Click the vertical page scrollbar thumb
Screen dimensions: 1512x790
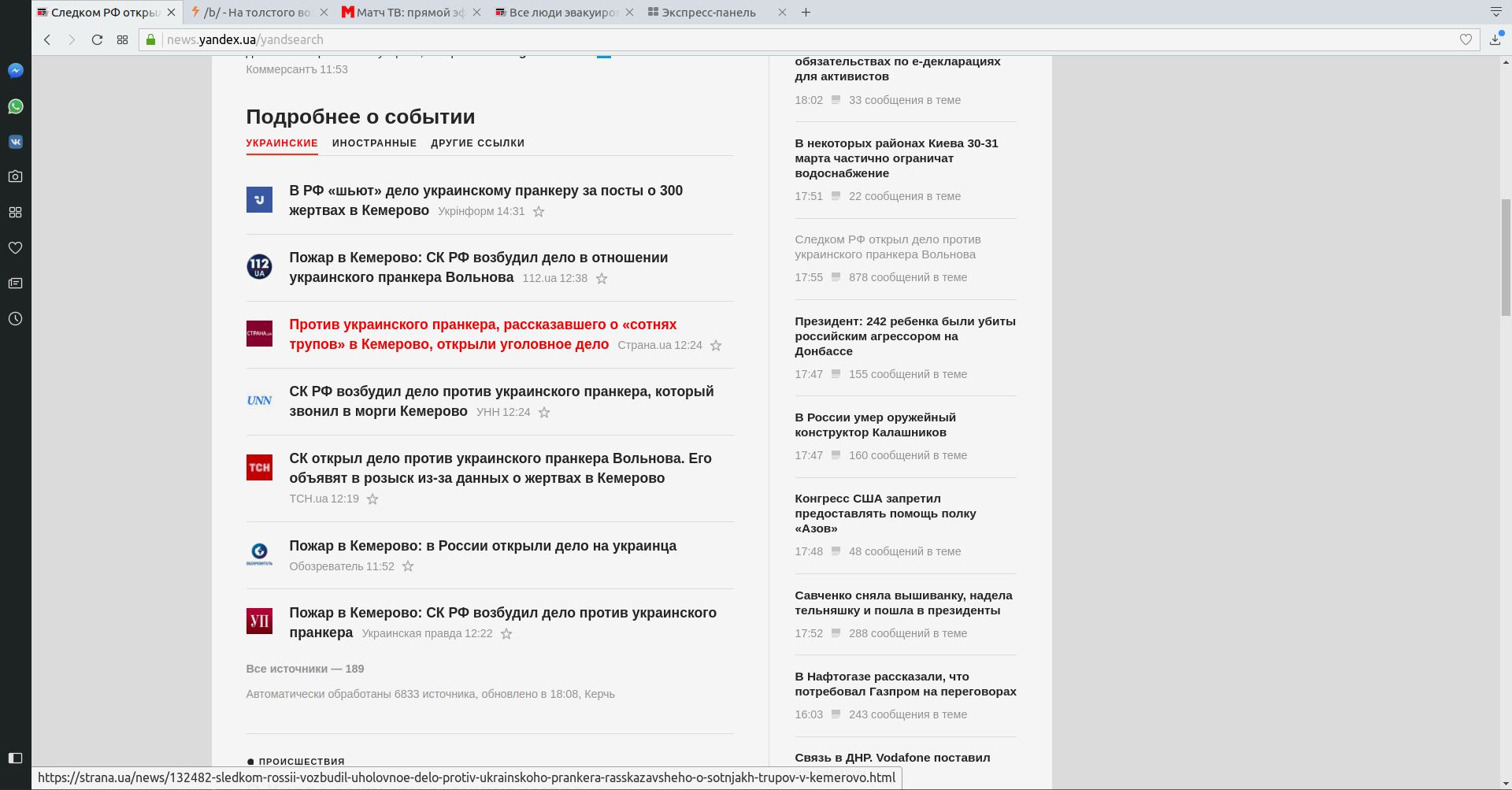[x=1506, y=257]
